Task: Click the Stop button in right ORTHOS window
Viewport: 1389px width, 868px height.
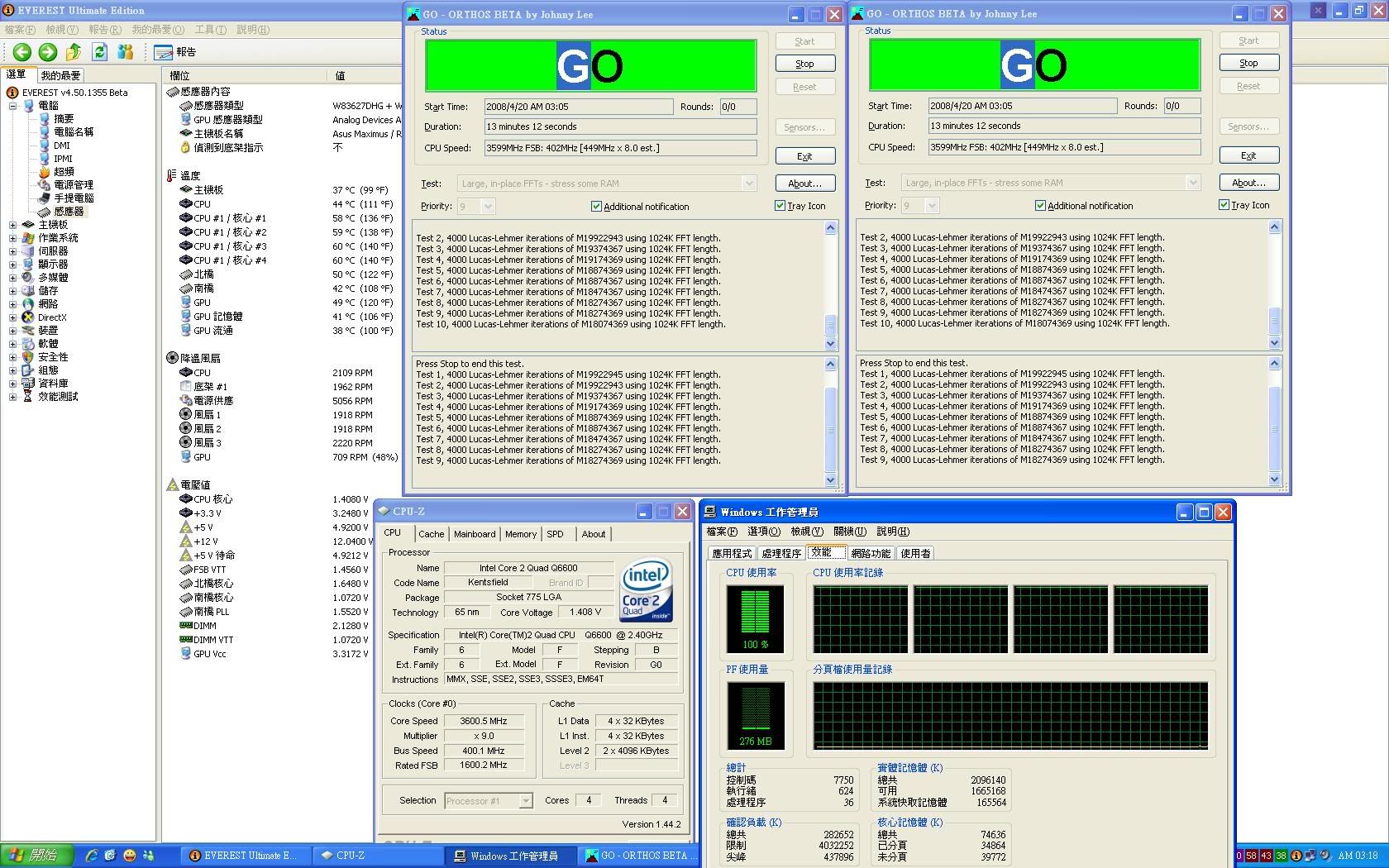Action: click(x=1248, y=63)
